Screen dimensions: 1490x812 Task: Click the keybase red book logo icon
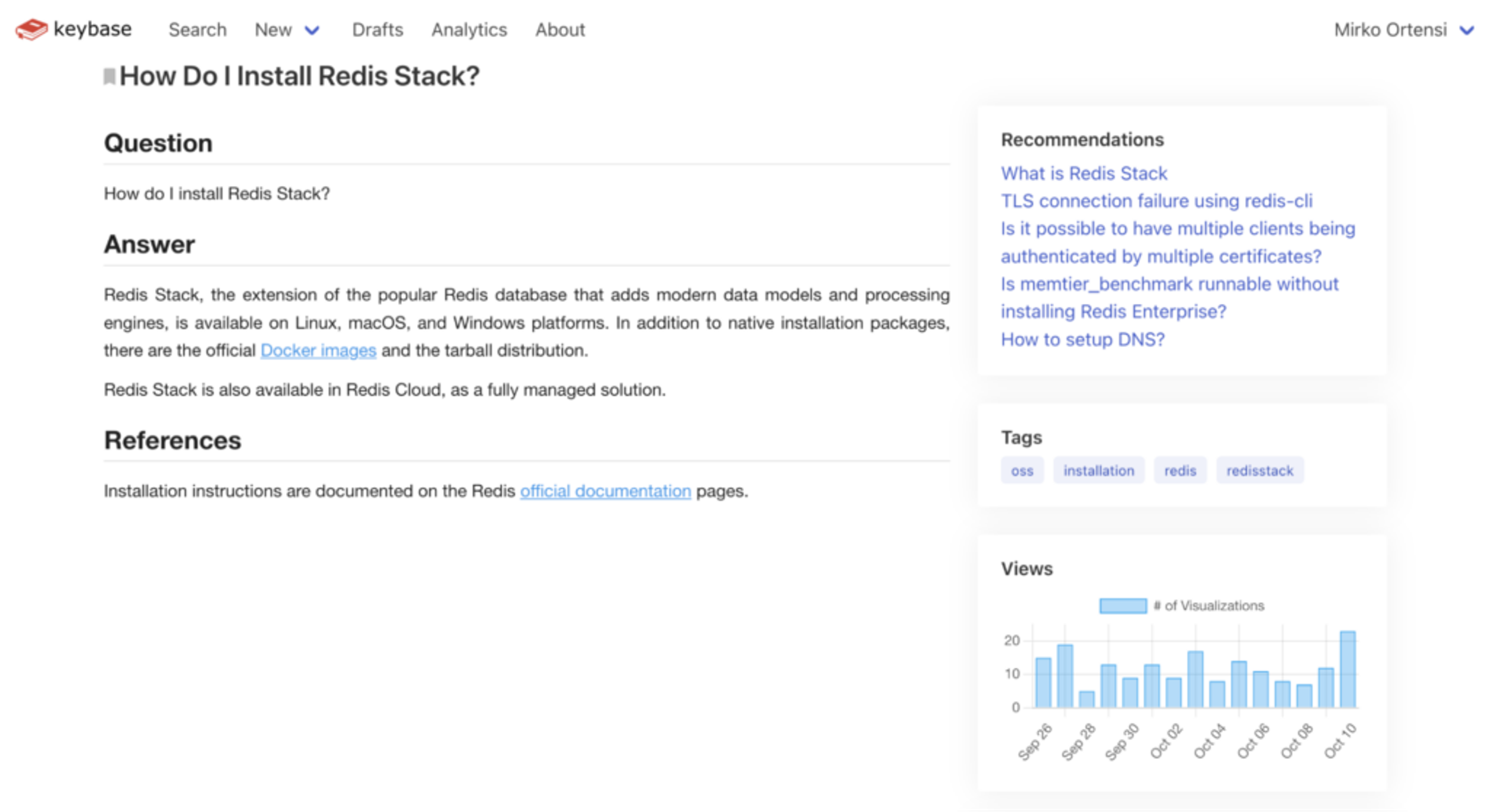(x=31, y=29)
